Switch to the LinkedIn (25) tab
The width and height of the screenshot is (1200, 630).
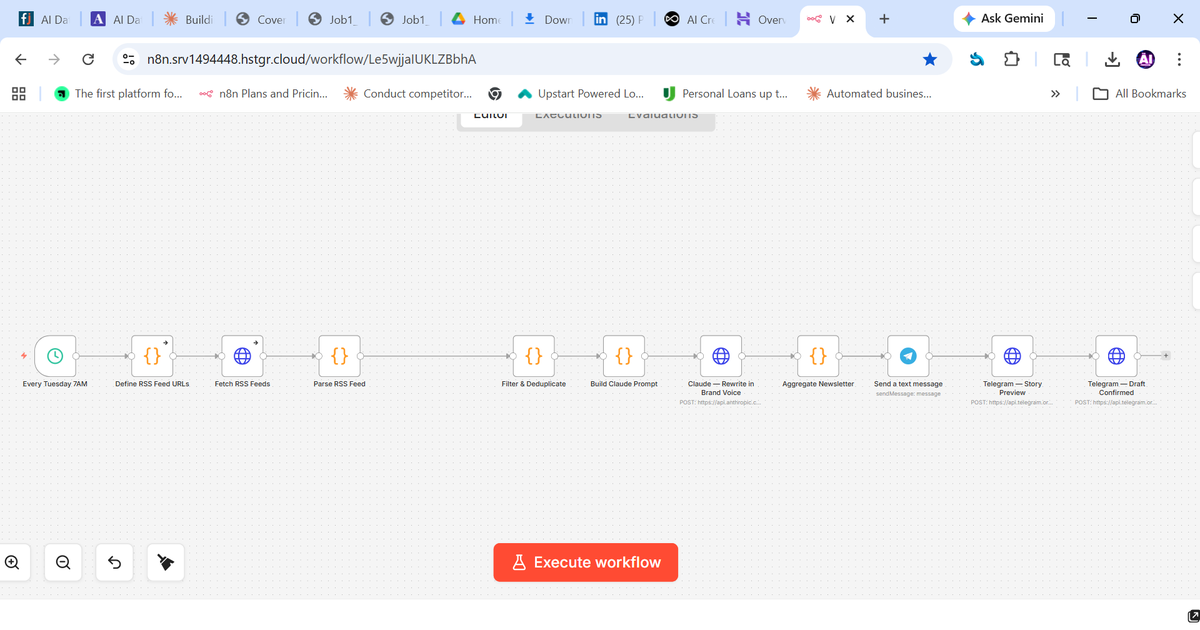(x=618, y=18)
